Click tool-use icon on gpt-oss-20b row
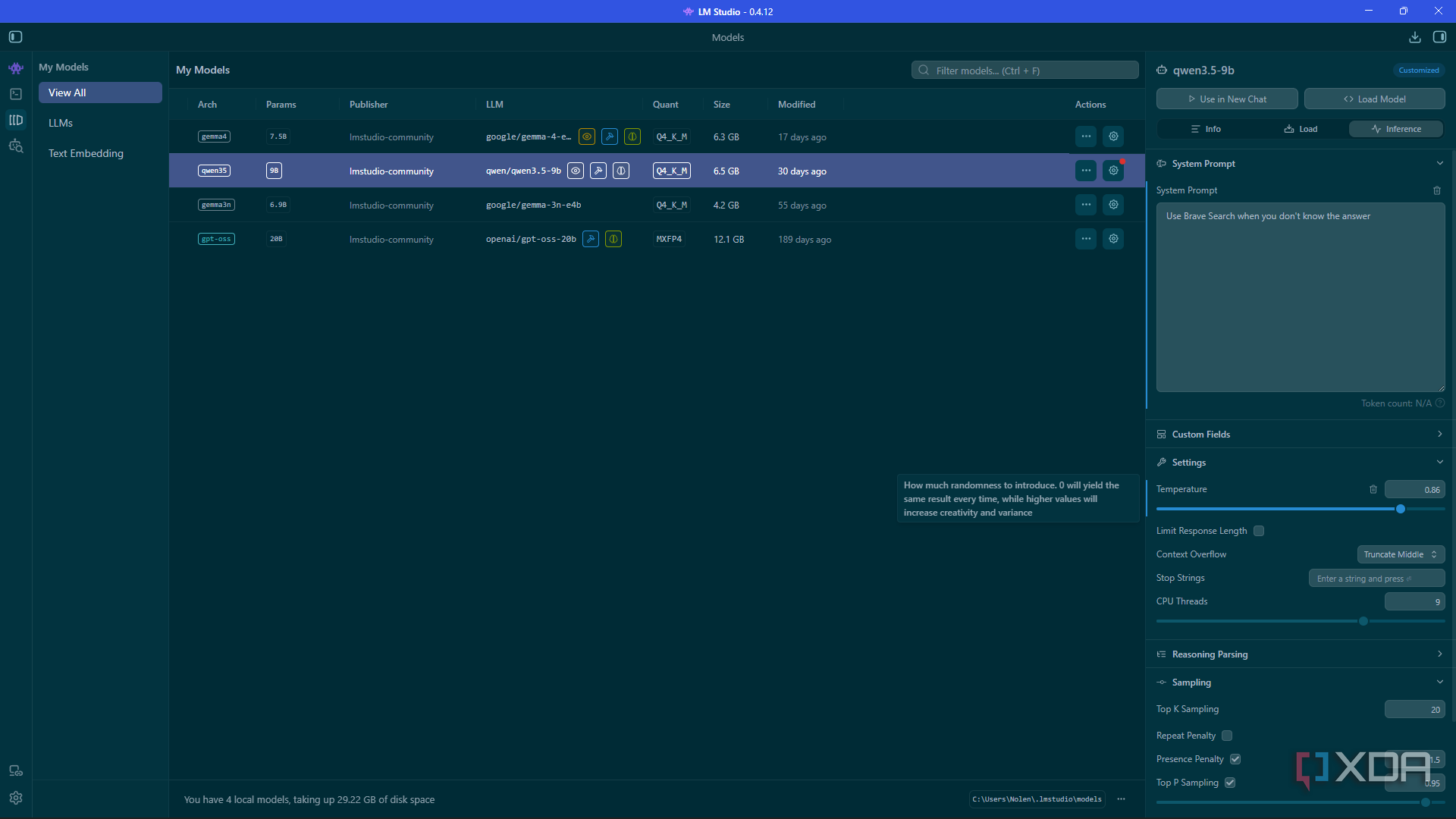This screenshot has width=1456, height=819. click(x=591, y=239)
